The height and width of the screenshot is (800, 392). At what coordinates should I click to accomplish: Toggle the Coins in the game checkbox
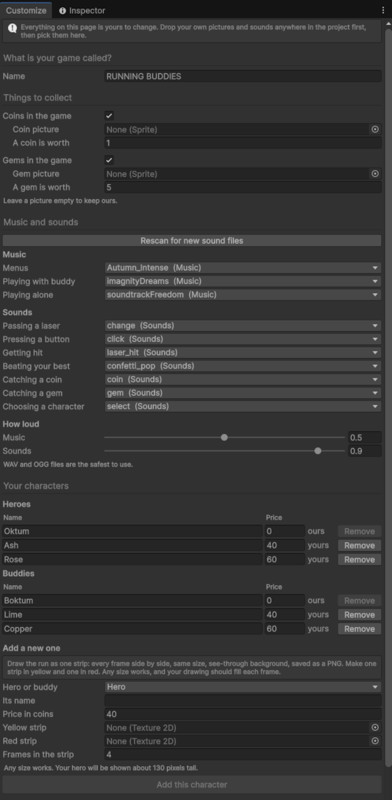pos(109,116)
